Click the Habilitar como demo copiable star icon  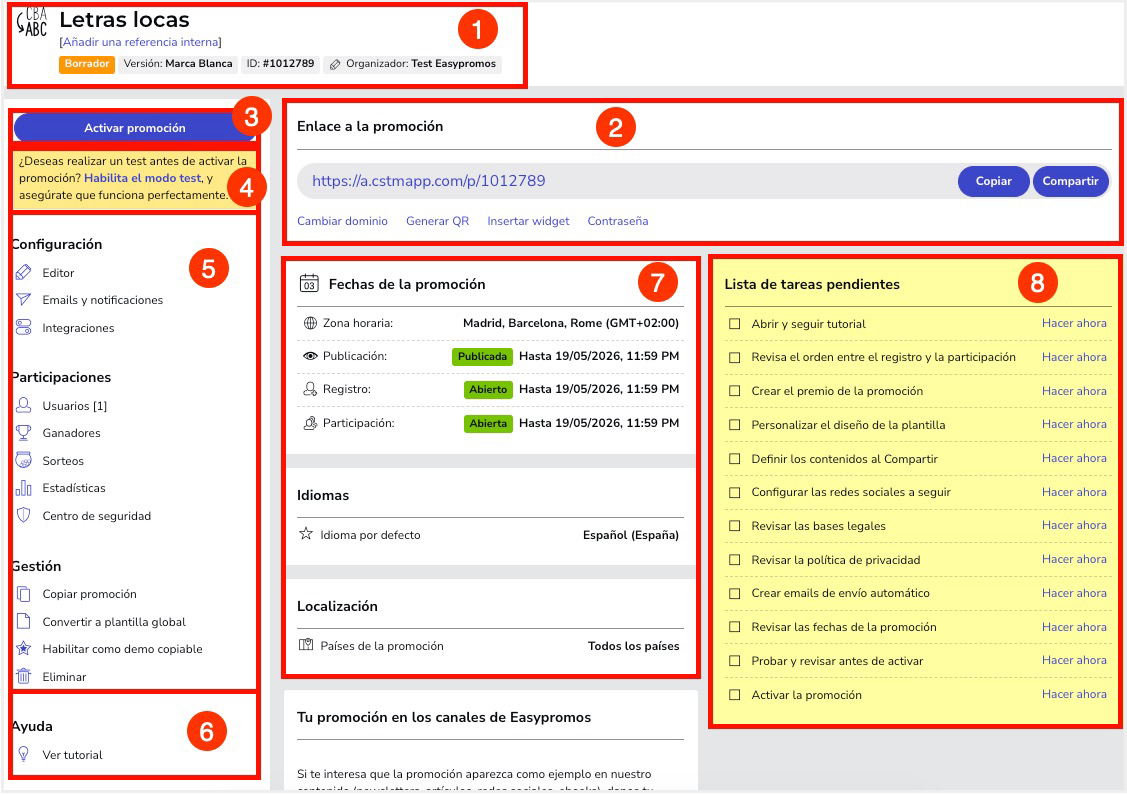[x=24, y=648]
